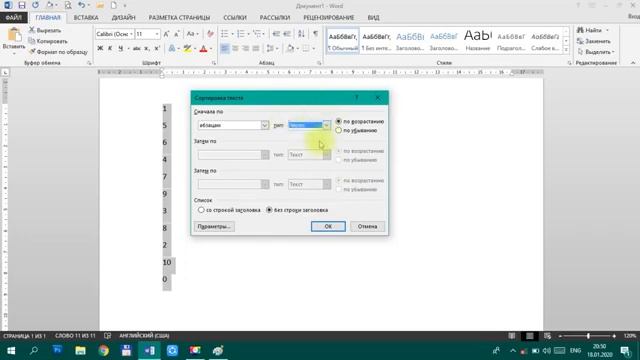Viewport: 640px width, 360px height.
Task: Align text left
Action: pos(225,49)
